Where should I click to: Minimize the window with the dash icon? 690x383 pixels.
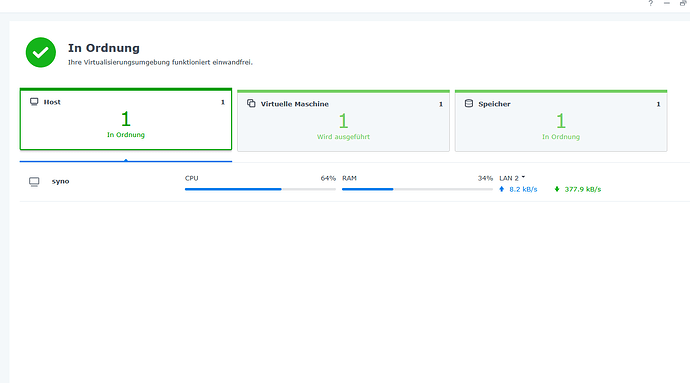pos(667,4)
